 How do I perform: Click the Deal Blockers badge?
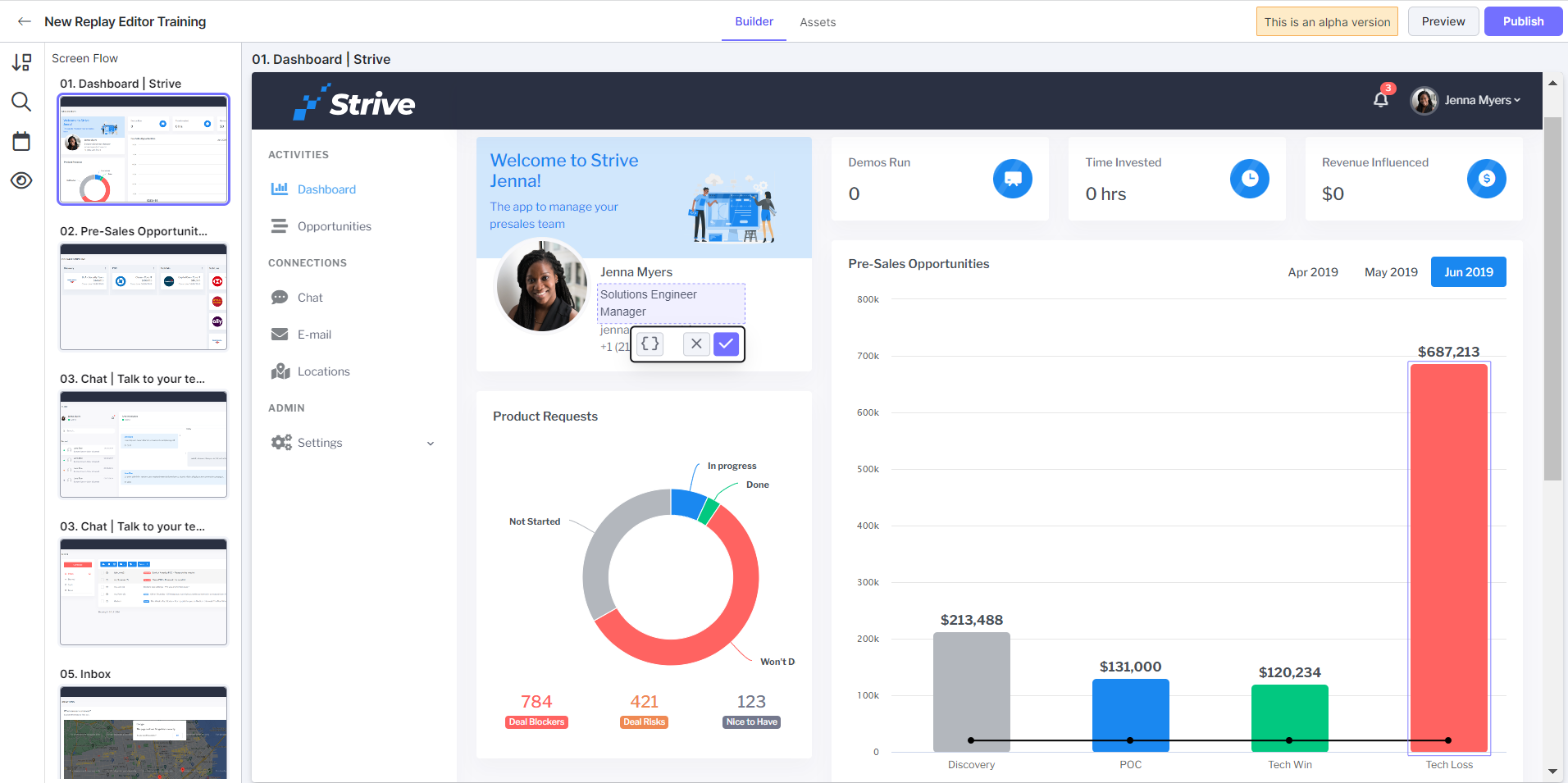click(x=536, y=722)
